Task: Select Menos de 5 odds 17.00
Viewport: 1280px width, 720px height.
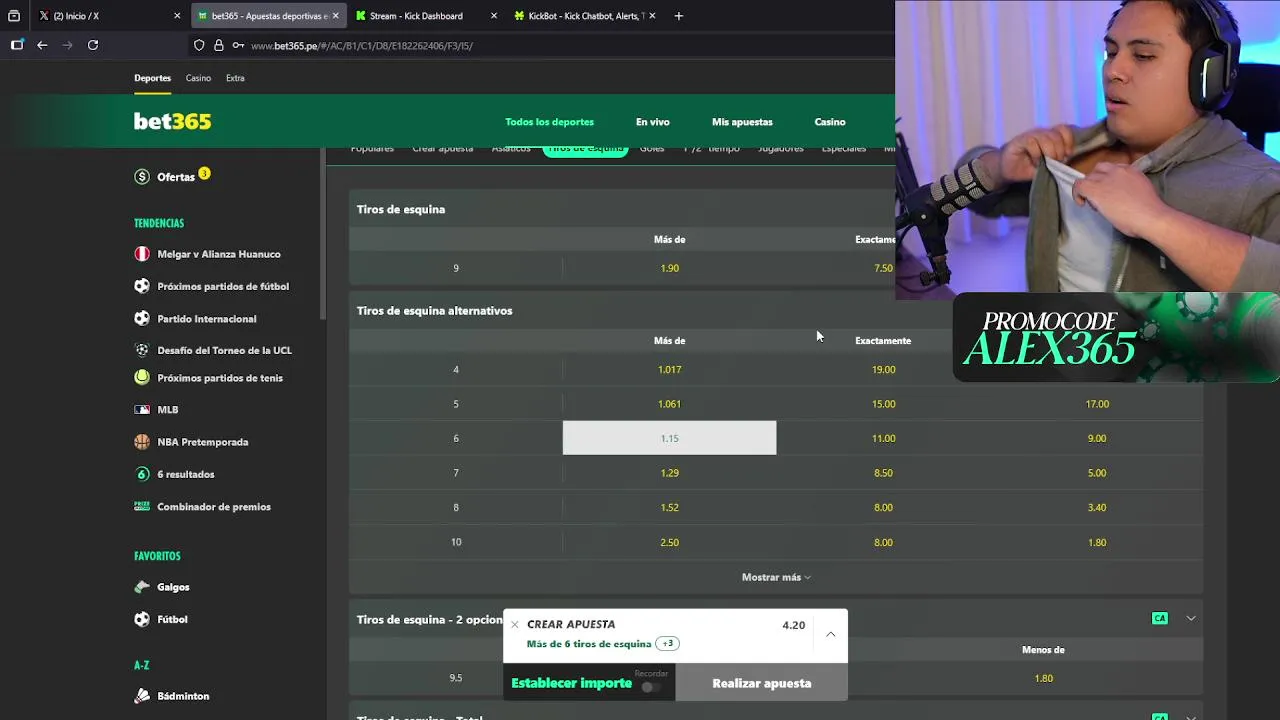Action: [1097, 404]
